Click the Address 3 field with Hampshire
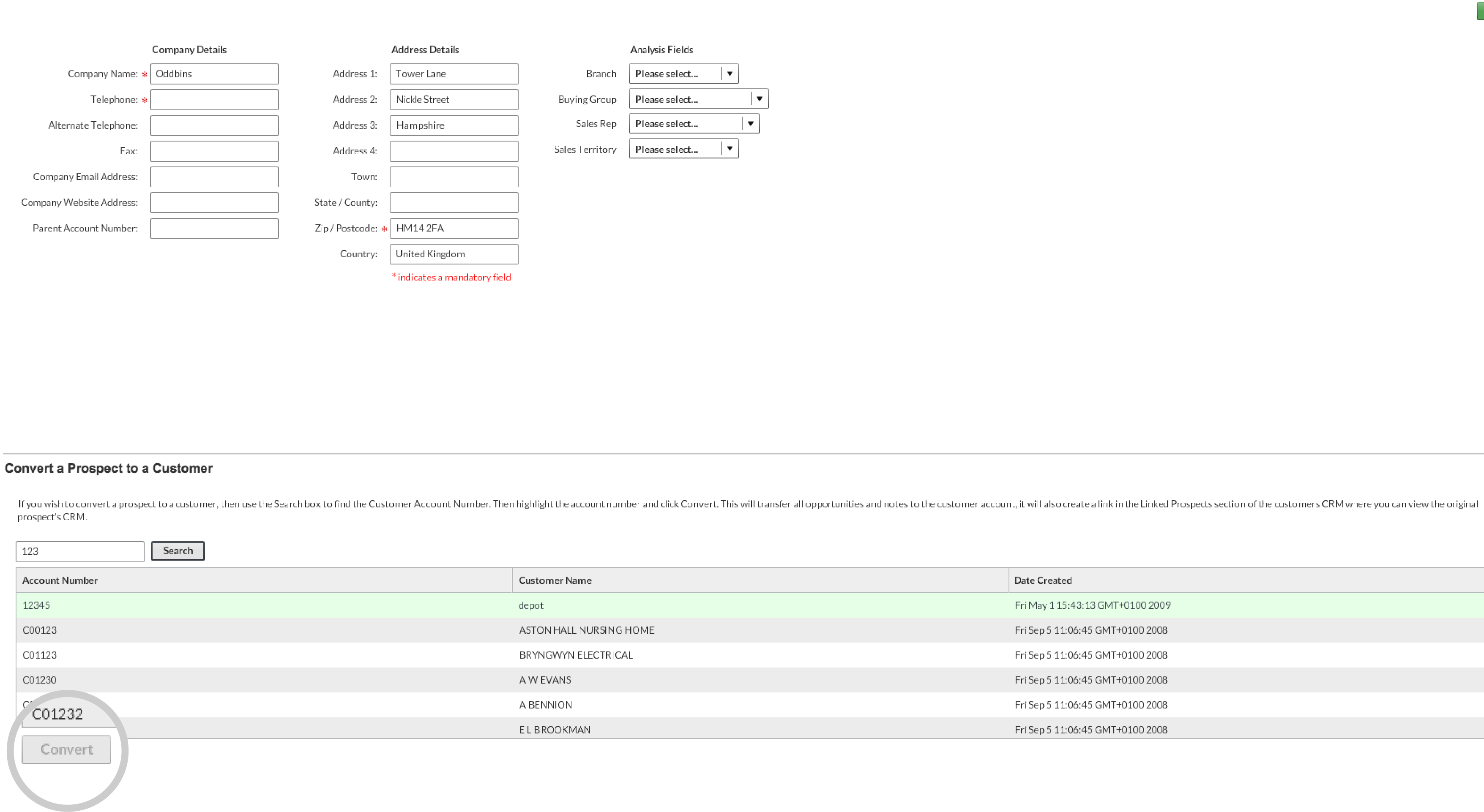The image size is (1484, 812). pos(454,125)
